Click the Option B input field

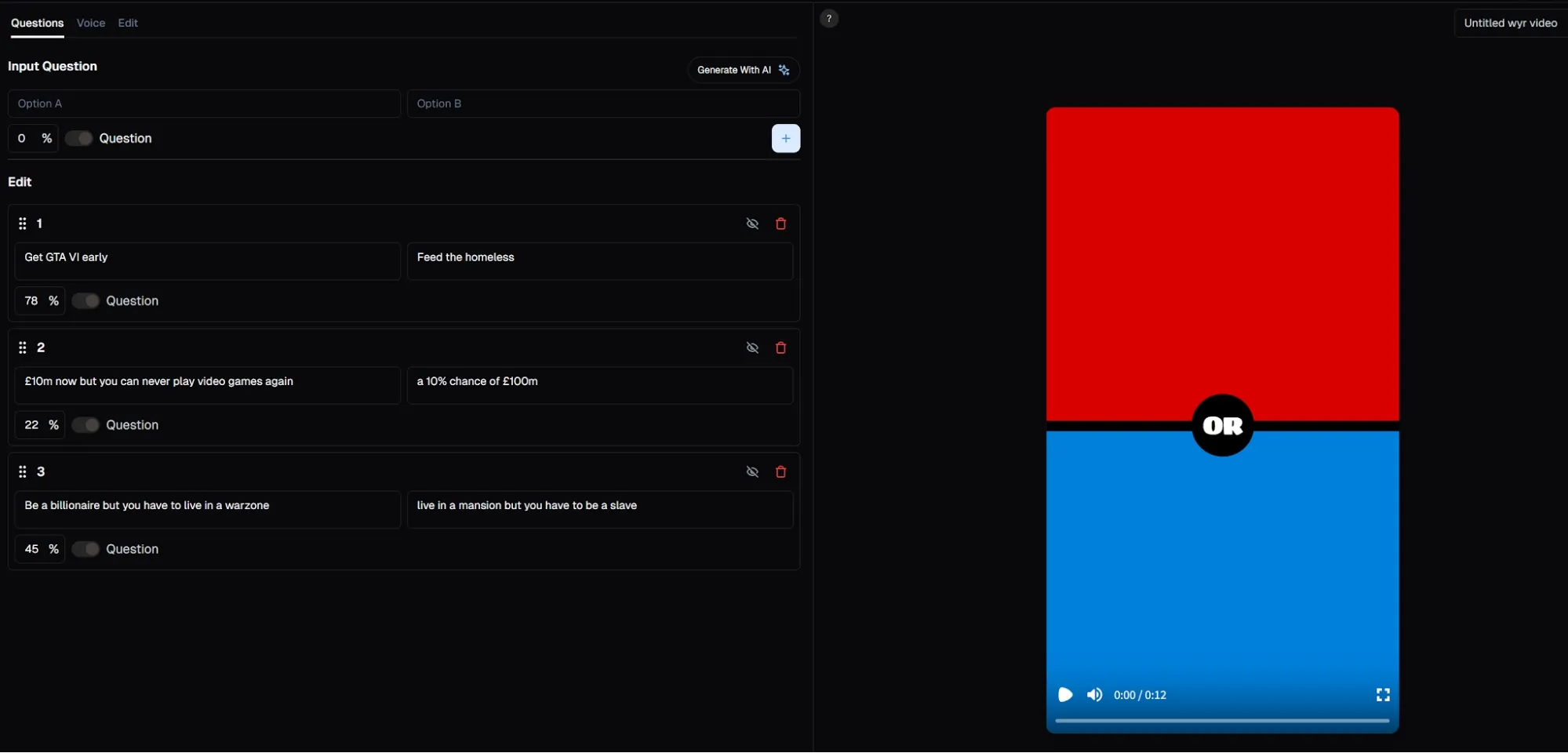coord(603,104)
